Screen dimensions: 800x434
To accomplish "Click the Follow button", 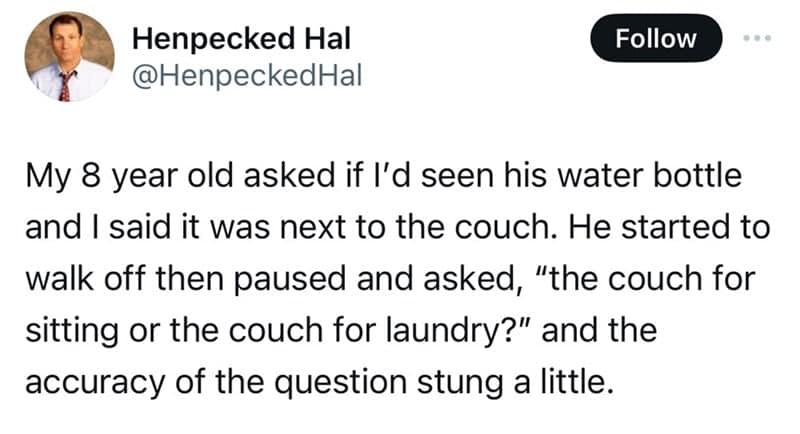I will pos(656,39).
